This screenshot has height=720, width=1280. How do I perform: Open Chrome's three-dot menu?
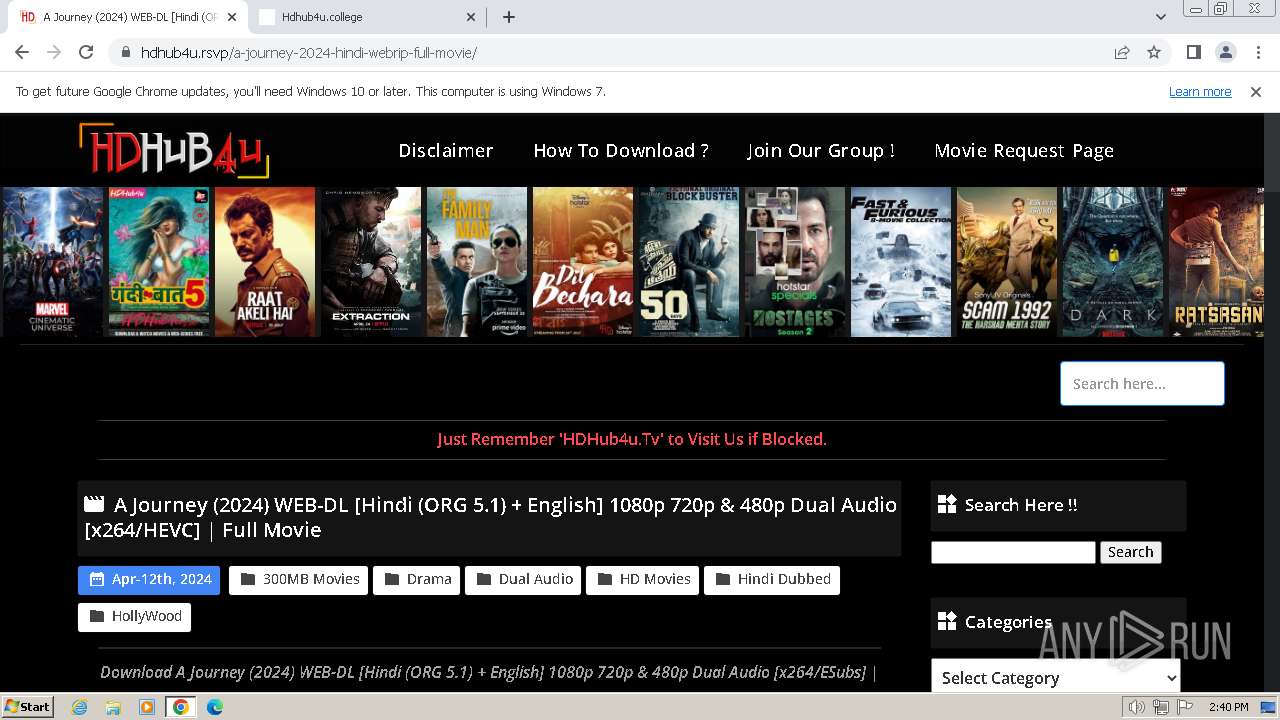tap(1257, 52)
